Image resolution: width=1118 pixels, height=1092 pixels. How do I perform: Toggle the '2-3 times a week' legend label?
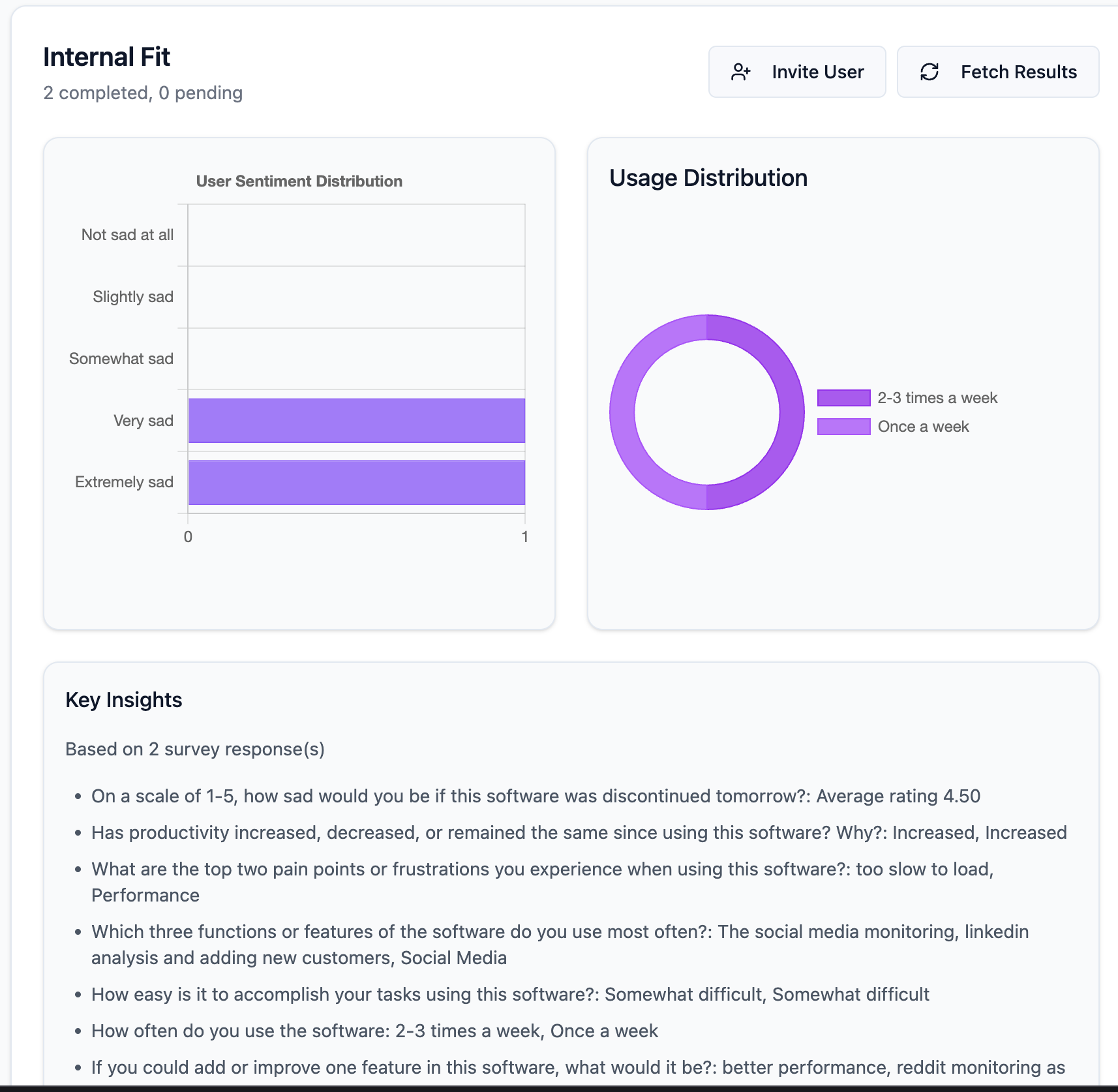point(937,398)
